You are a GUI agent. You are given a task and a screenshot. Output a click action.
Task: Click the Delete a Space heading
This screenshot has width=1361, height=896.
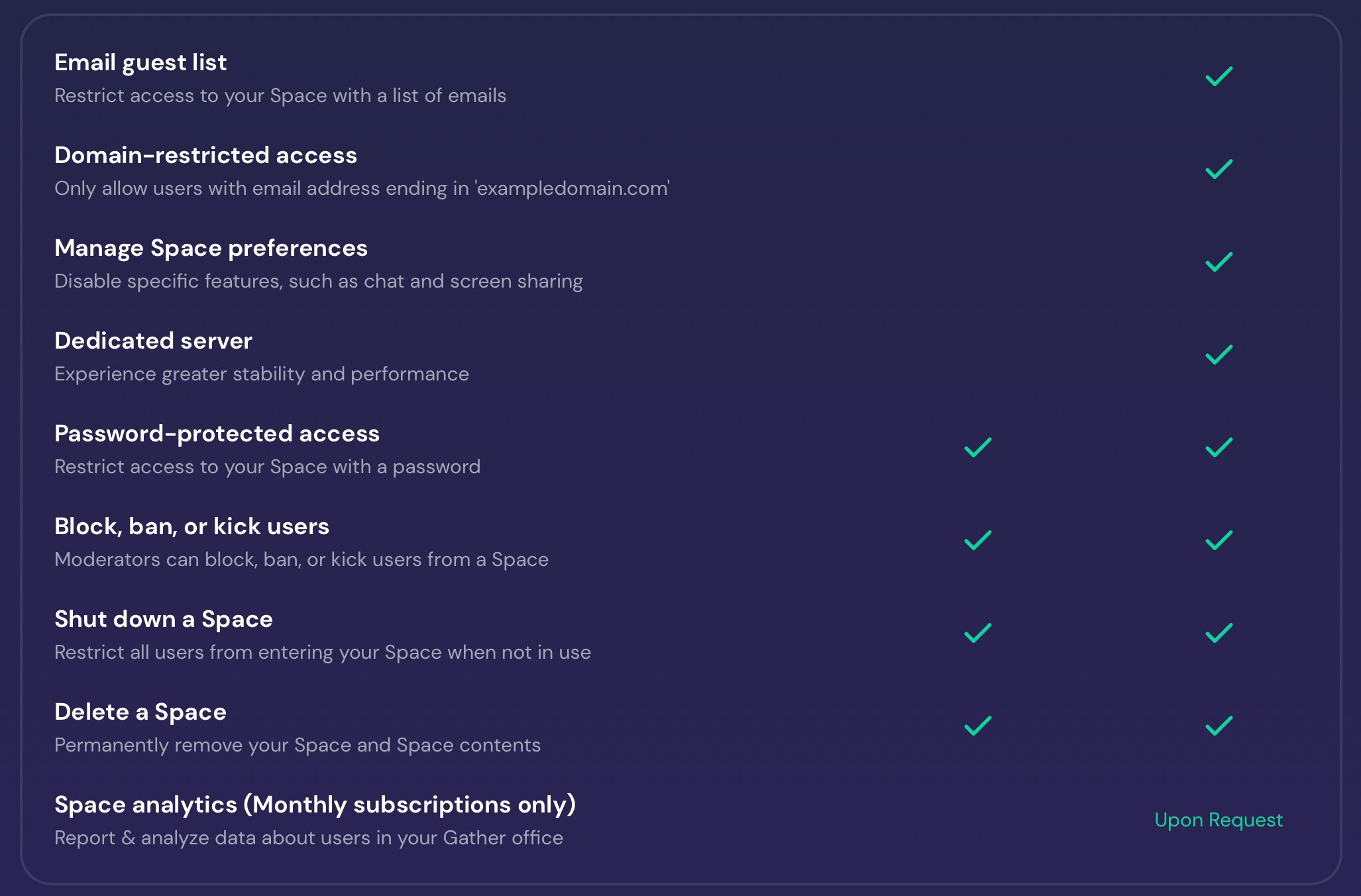point(140,712)
